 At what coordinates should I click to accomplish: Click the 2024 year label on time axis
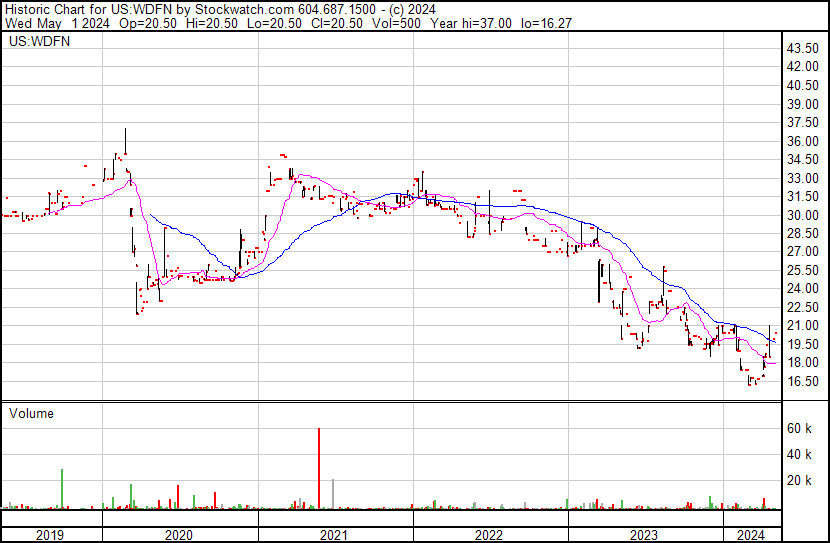click(x=751, y=535)
